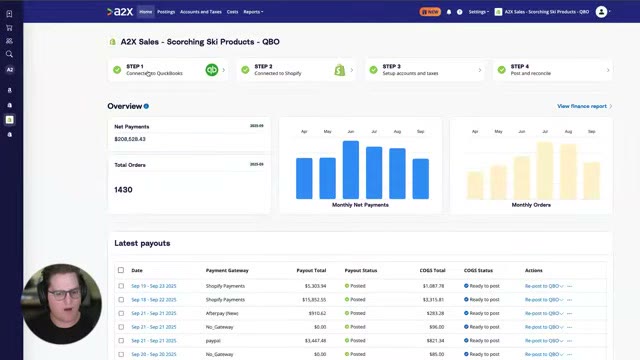
Task: Open the Postings tab
Action: tap(166, 12)
